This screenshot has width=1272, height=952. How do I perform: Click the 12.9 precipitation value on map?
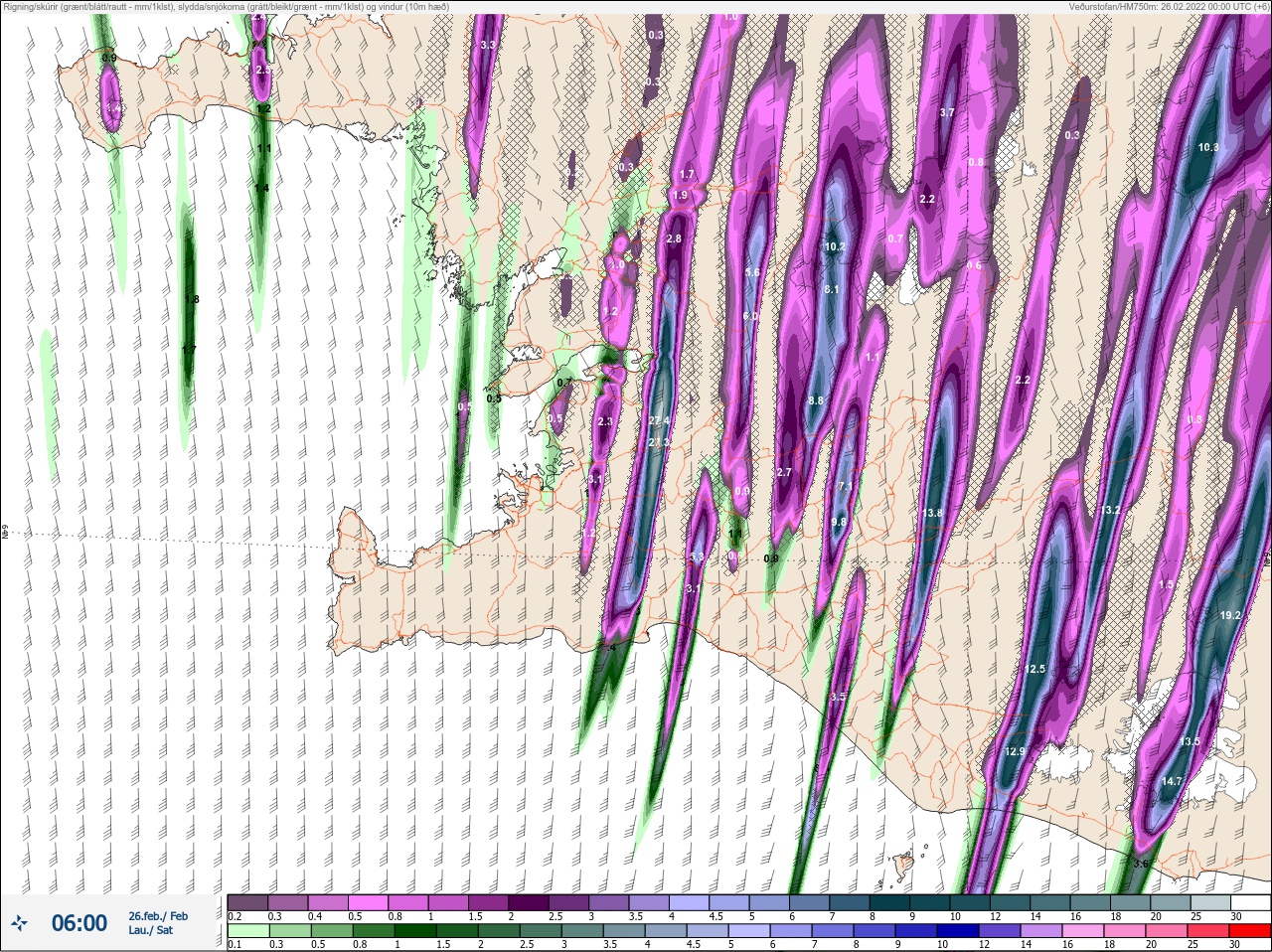(x=1015, y=752)
